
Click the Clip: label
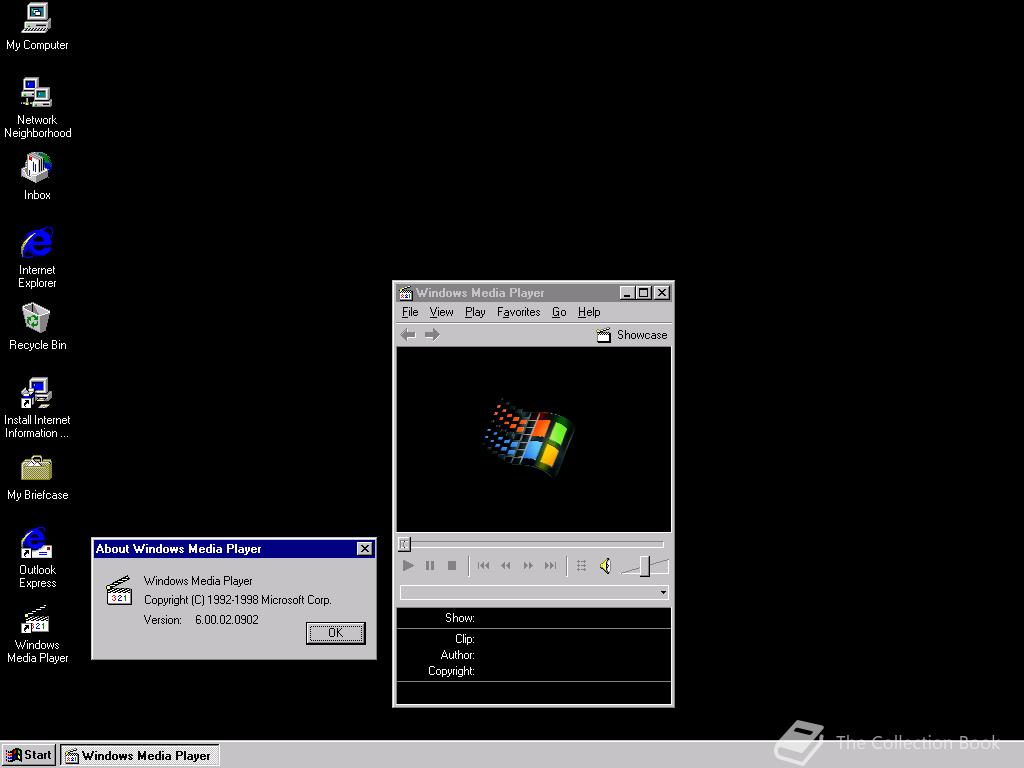click(464, 639)
